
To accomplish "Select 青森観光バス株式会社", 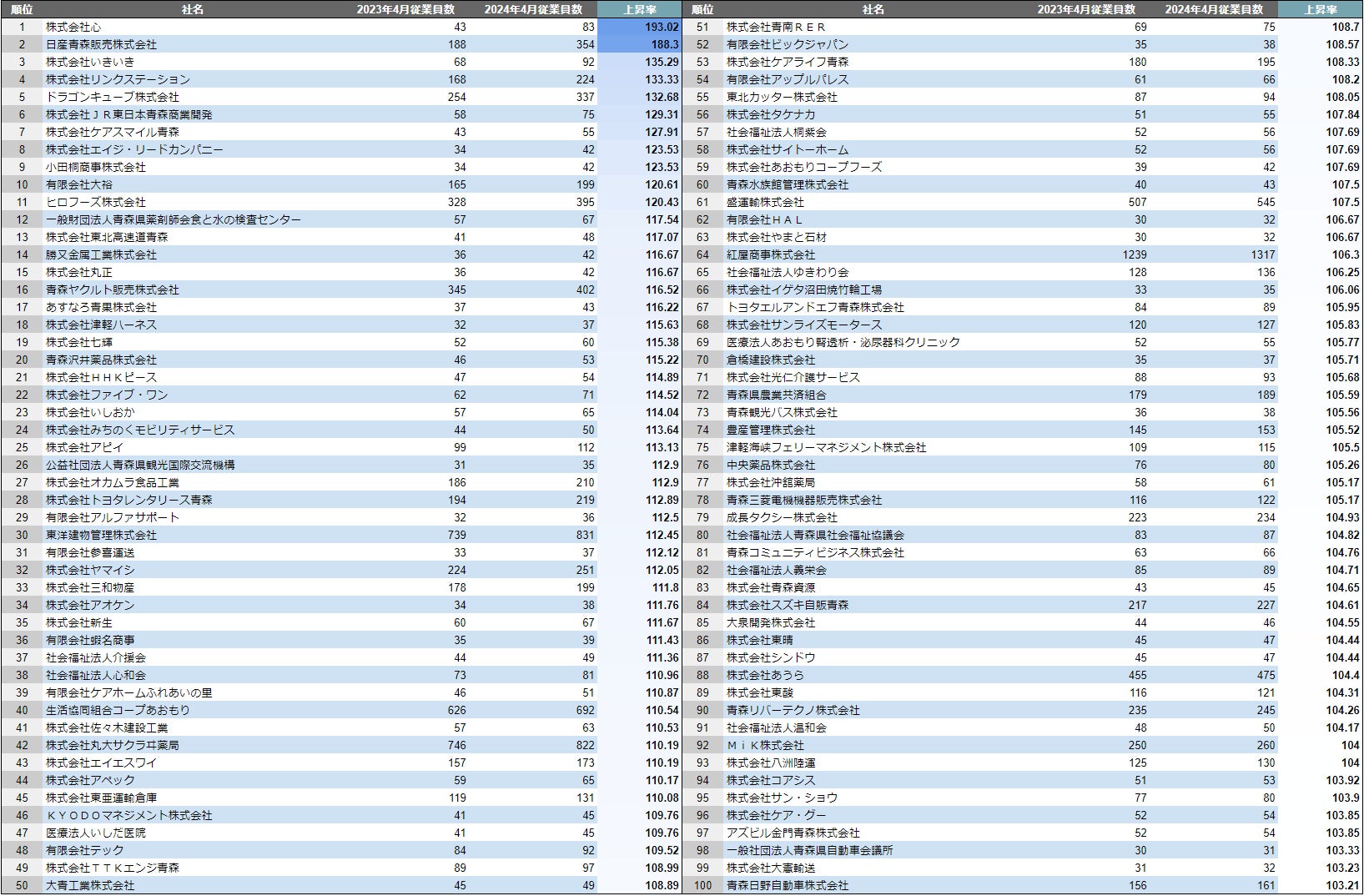I will 782,412.
